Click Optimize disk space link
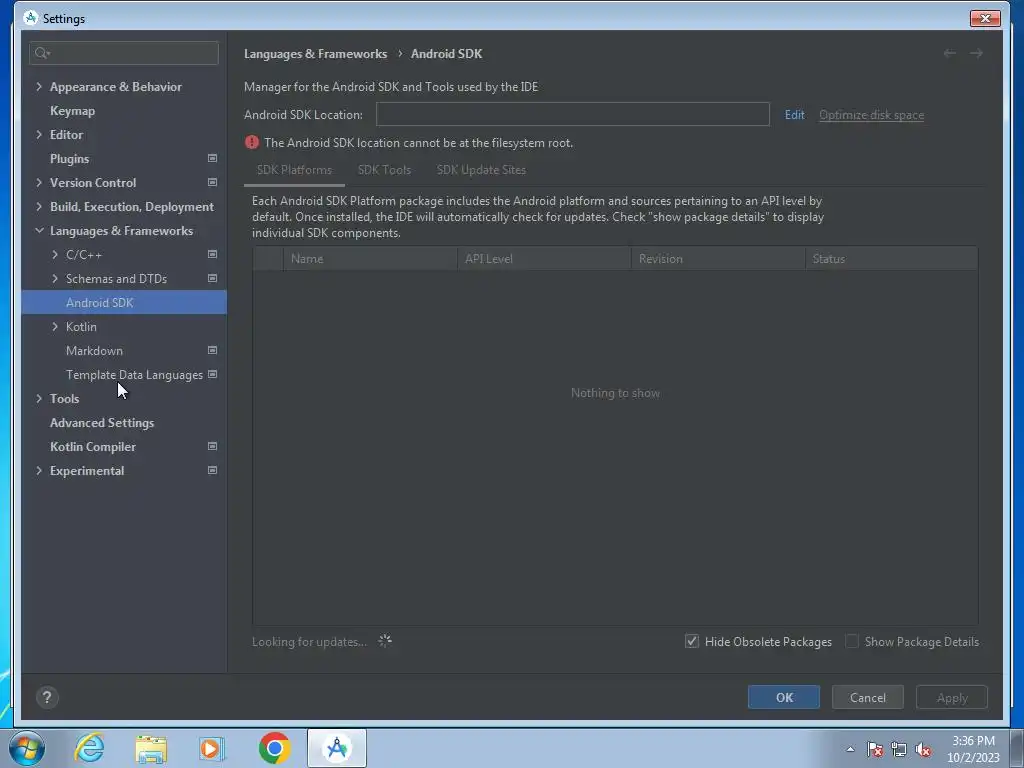Screen dimensions: 1024x768 click(871, 115)
